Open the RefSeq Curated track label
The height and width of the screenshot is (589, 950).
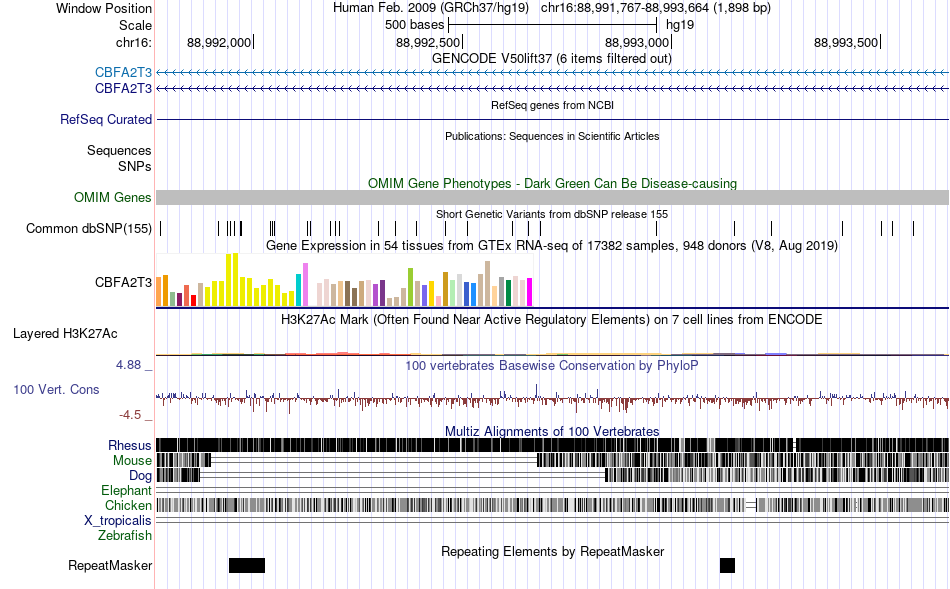[106, 119]
